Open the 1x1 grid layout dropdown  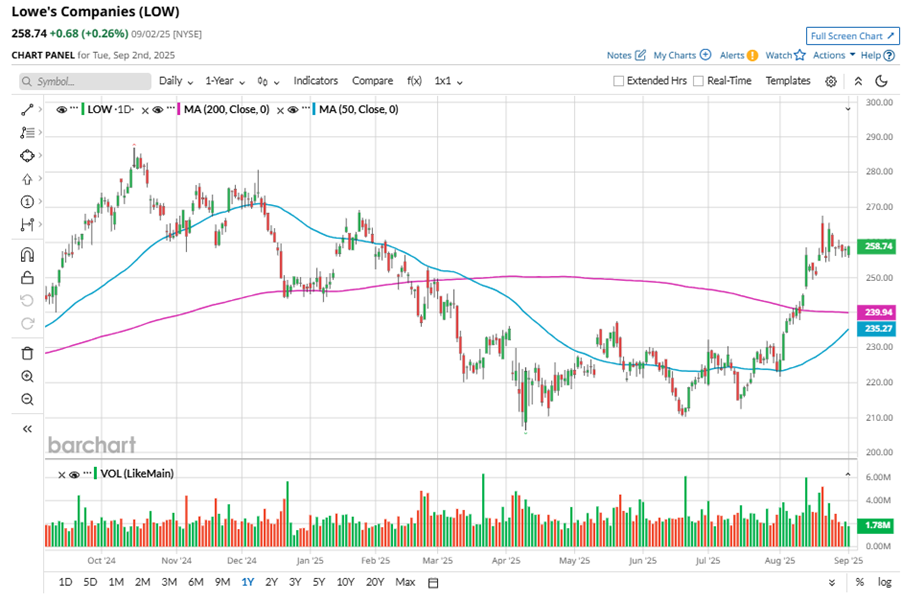pos(448,81)
